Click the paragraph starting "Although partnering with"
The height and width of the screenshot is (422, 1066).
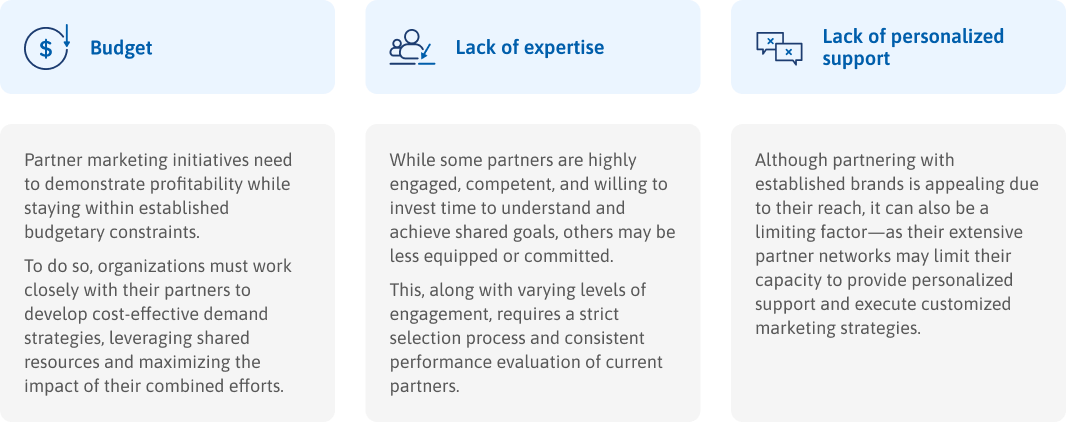click(x=896, y=244)
